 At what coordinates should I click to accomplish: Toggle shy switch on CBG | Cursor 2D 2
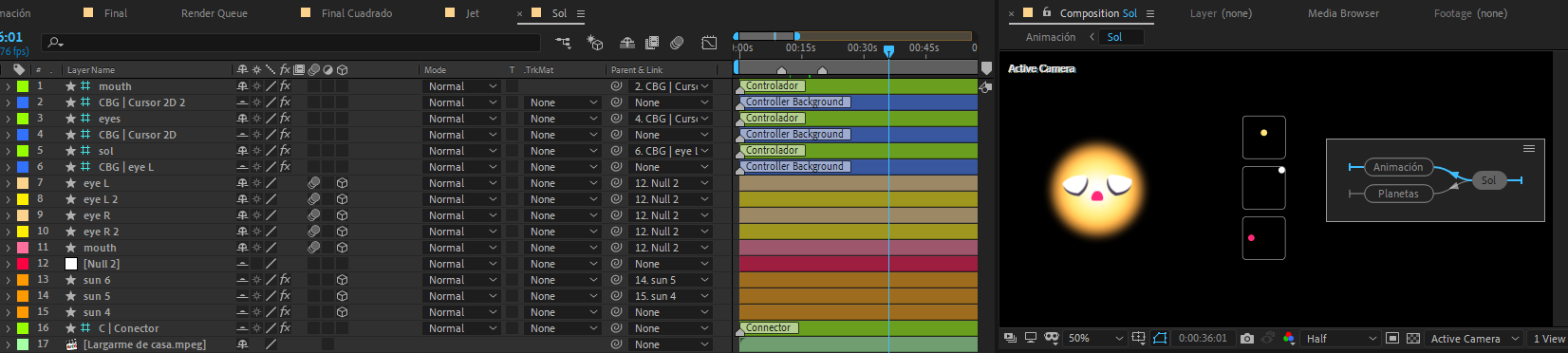[242, 102]
